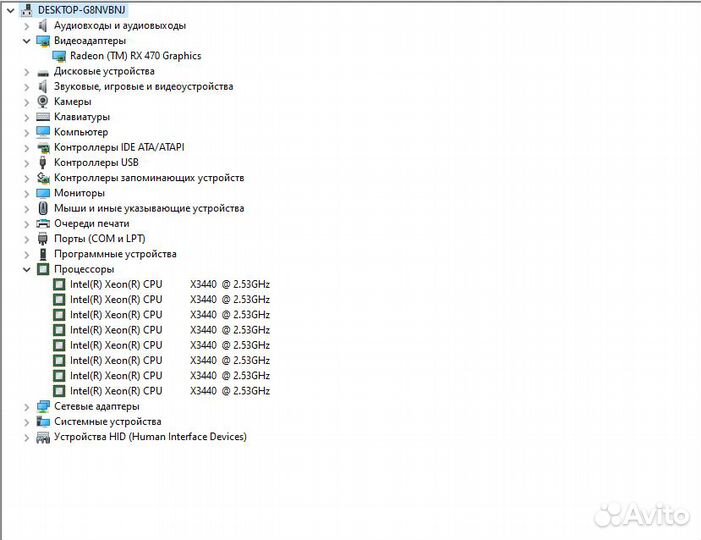Expand the Аудиовходы и аудиовыходы category
The height and width of the screenshot is (540, 701).
[26, 26]
